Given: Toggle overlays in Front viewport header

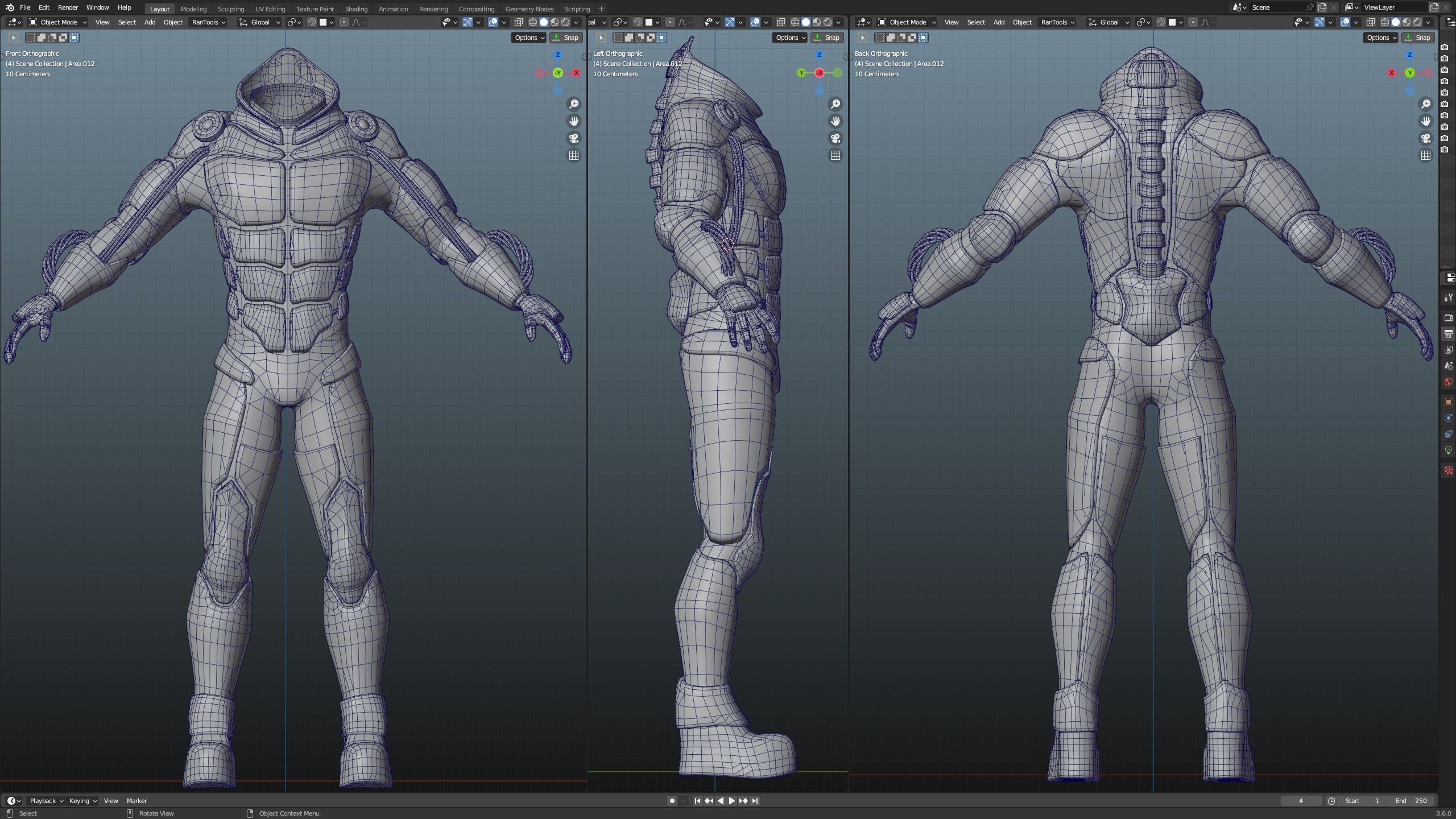Looking at the screenshot, I should [x=493, y=22].
